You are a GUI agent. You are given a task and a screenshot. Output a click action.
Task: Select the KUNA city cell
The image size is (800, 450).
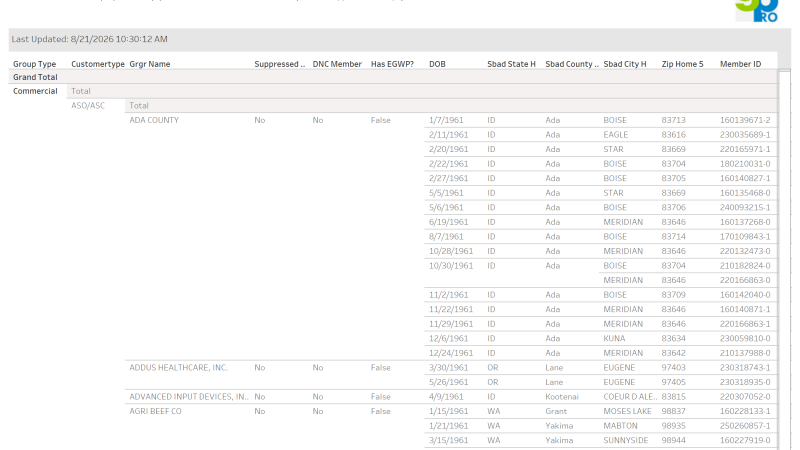click(614, 338)
